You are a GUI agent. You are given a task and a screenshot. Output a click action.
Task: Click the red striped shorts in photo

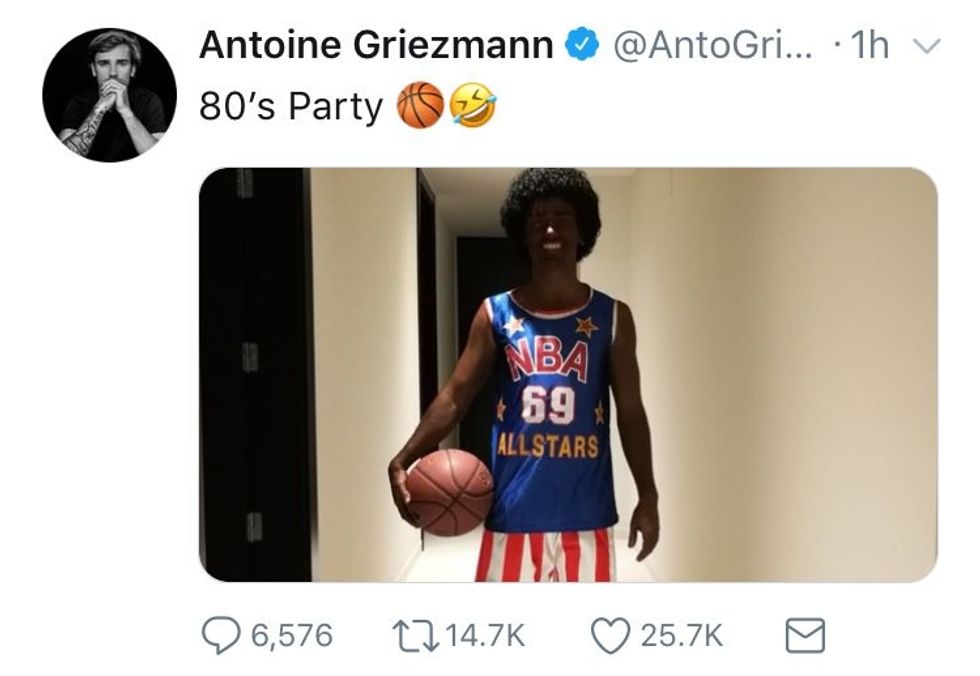[545, 556]
